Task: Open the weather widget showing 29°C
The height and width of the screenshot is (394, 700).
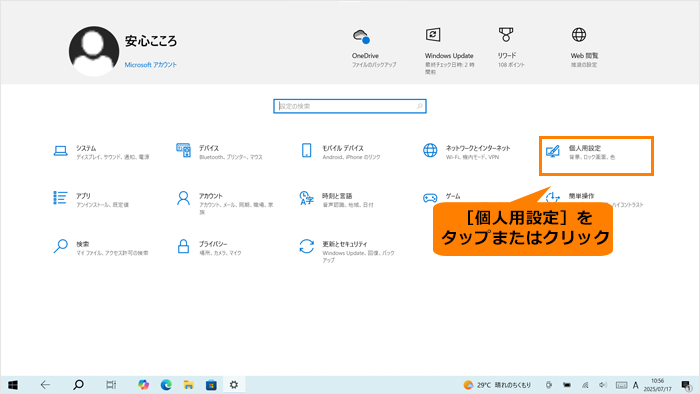Action: point(497,385)
